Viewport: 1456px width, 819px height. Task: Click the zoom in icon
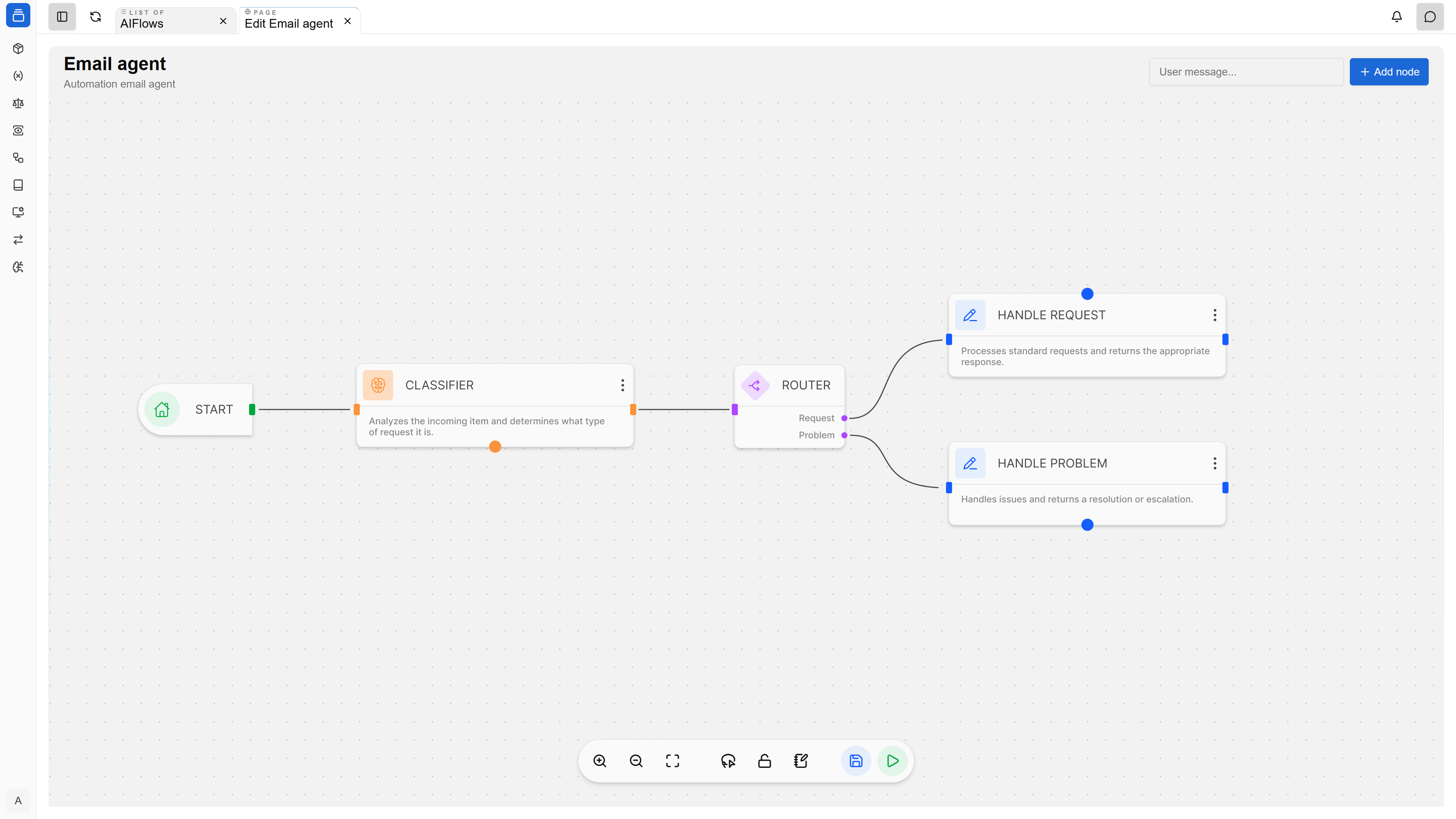[x=600, y=761]
